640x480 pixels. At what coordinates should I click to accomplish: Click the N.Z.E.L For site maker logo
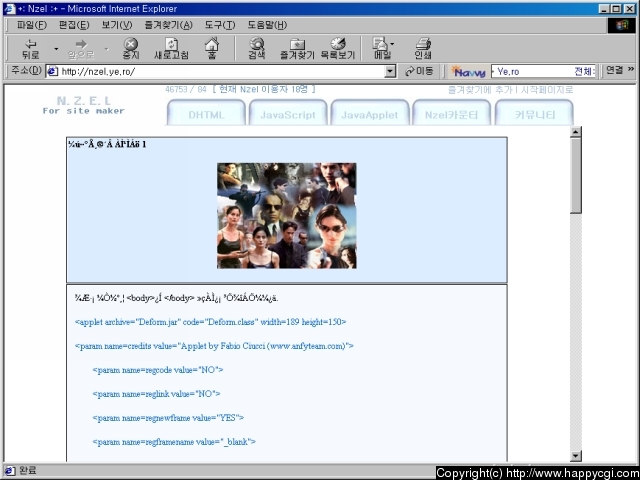[x=83, y=105]
